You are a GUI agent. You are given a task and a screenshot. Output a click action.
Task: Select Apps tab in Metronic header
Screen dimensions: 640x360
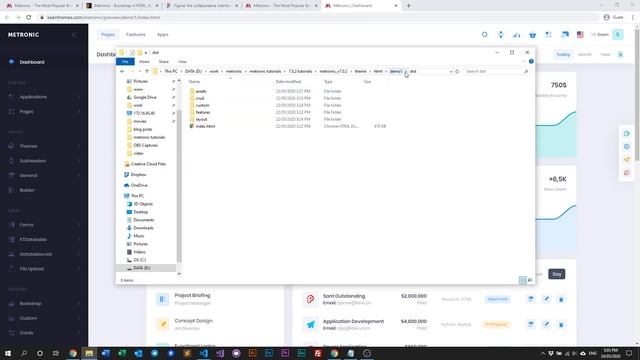point(163,35)
